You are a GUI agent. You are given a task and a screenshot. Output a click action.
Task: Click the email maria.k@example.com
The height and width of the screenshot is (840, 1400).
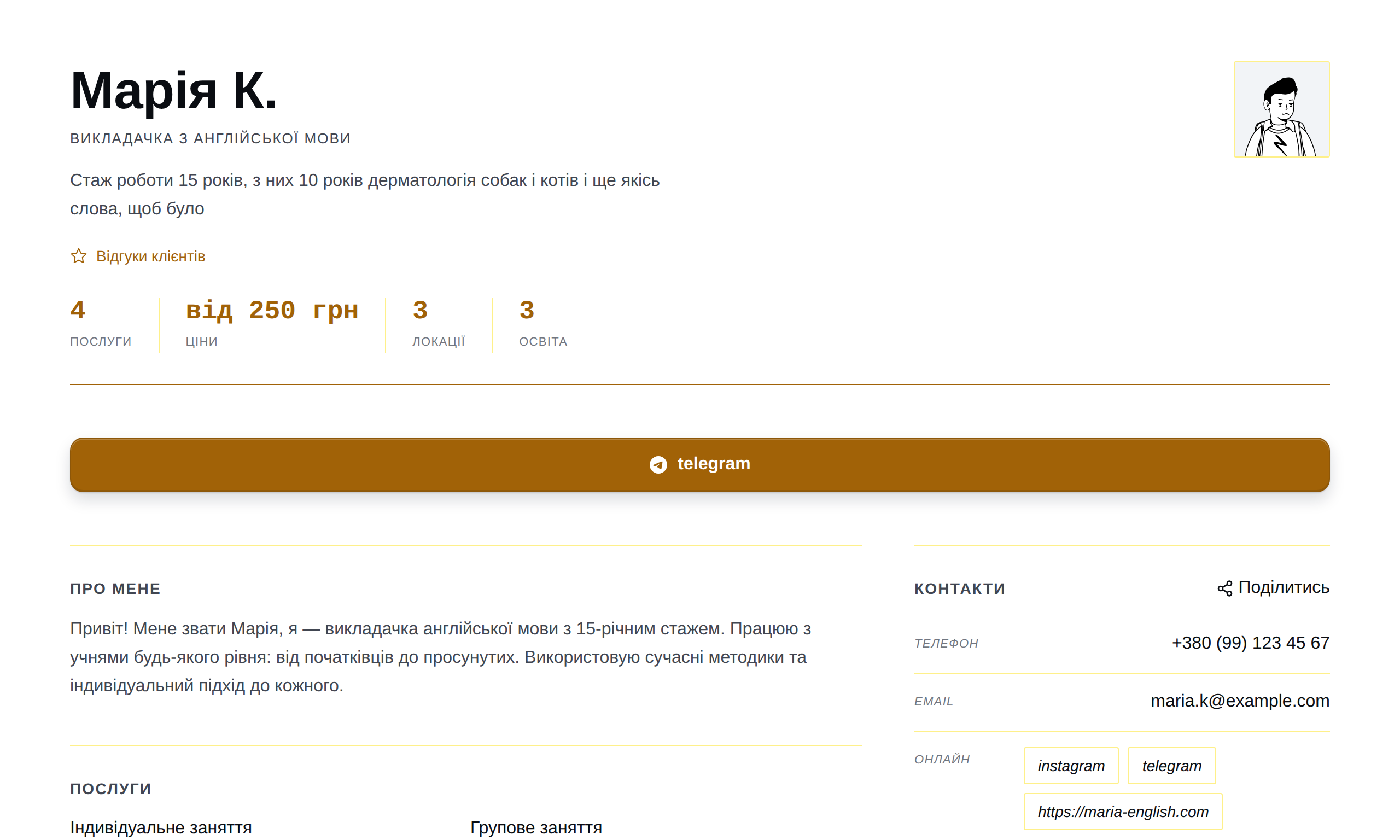pos(1240,701)
